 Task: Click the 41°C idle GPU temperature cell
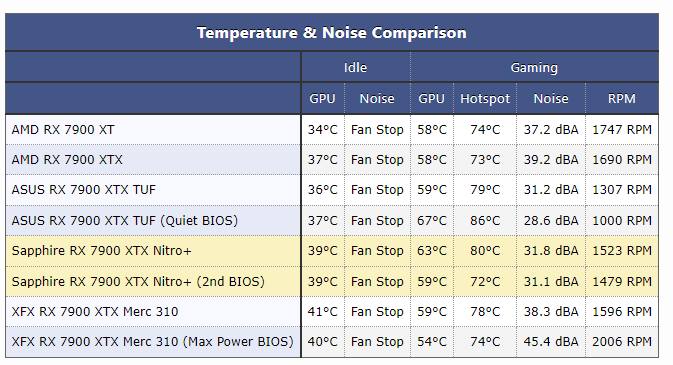pyautogui.click(x=322, y=312)
